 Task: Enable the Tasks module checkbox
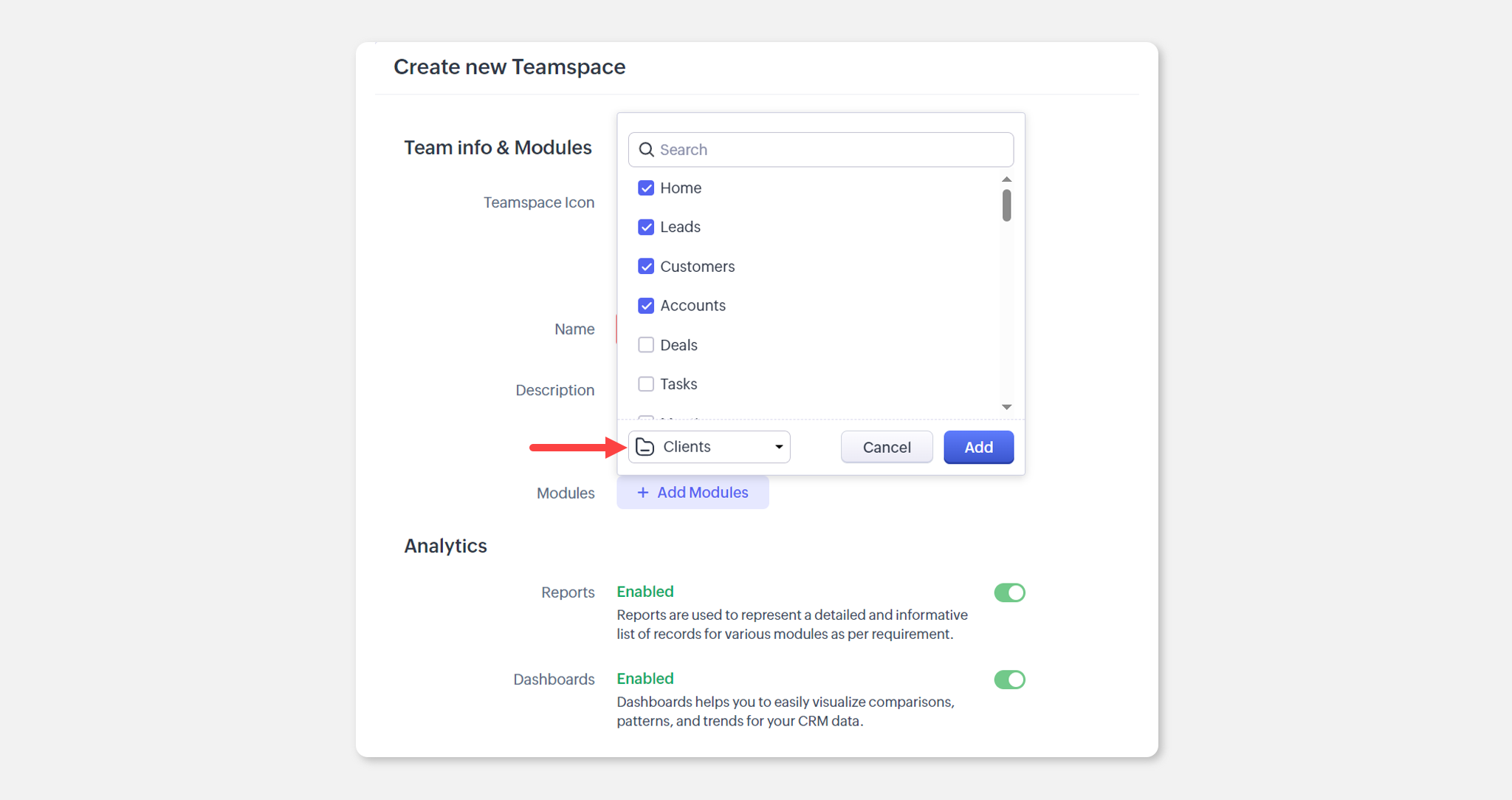646,384
